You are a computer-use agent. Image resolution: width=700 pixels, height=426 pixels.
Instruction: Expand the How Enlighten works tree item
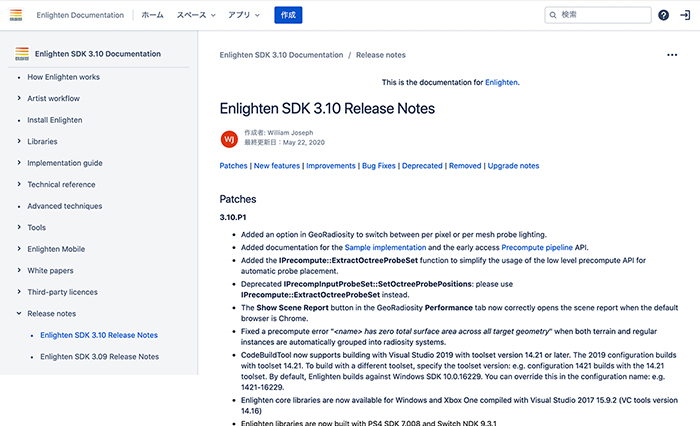19,77
